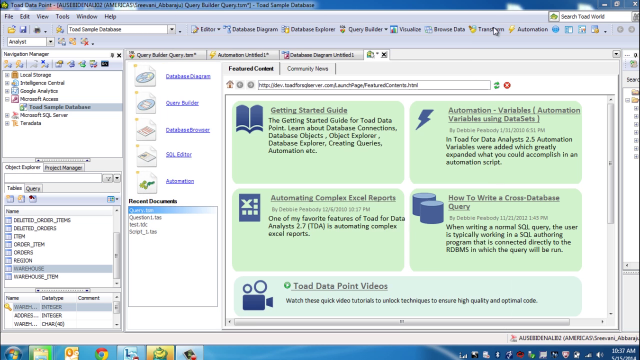The image size is (640, 360).
Task: Click the save disk icon
Action: coord(23,29)
